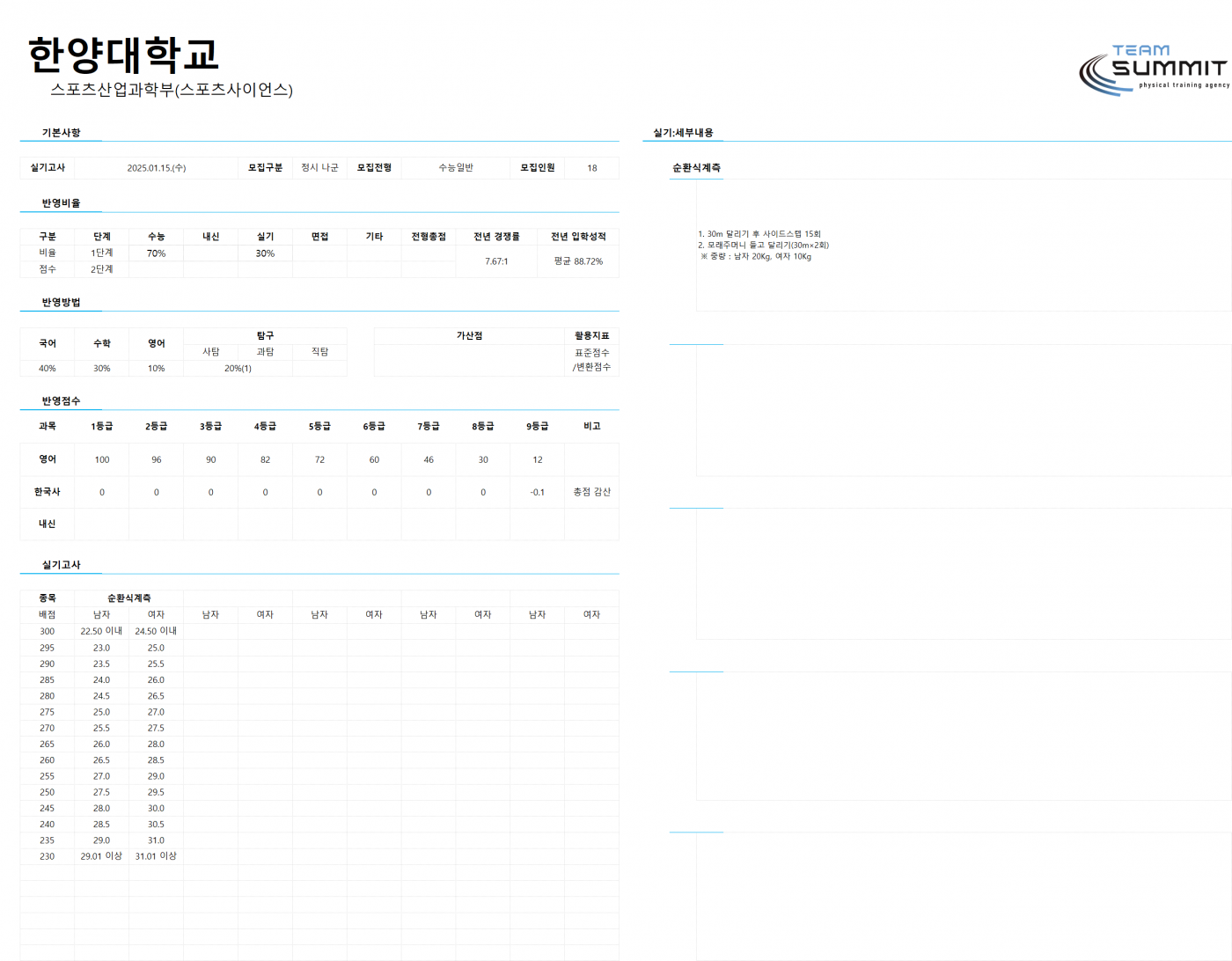Viewport: 1232px width, 961px height.
Task: Select the 표준점수 value
Action: 591,353
